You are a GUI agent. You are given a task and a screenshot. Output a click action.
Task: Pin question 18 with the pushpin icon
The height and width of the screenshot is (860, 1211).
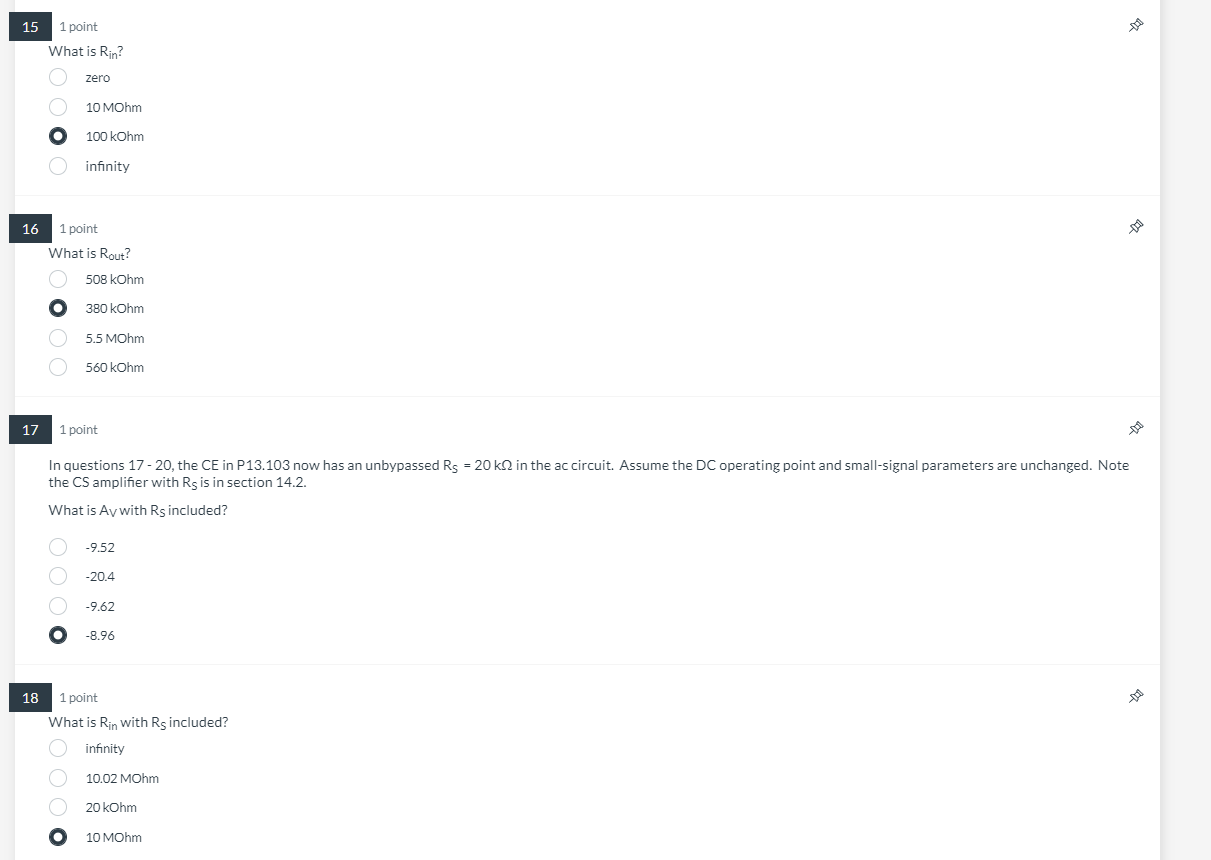[1135, 696]
